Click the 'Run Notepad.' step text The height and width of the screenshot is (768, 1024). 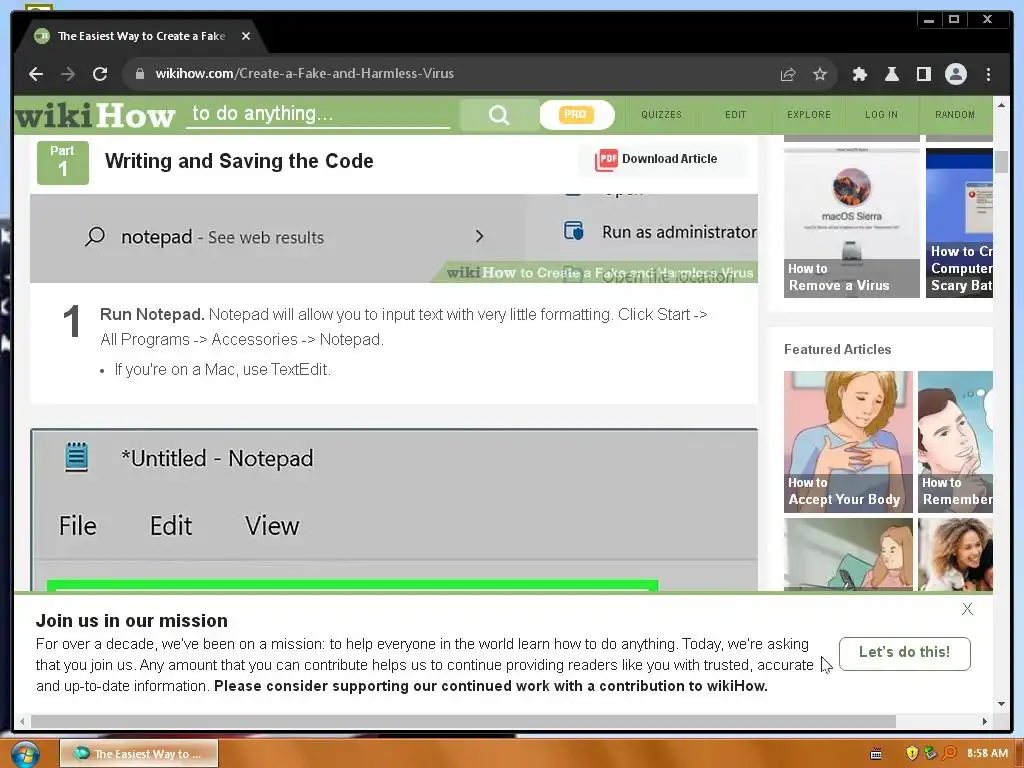152,315
